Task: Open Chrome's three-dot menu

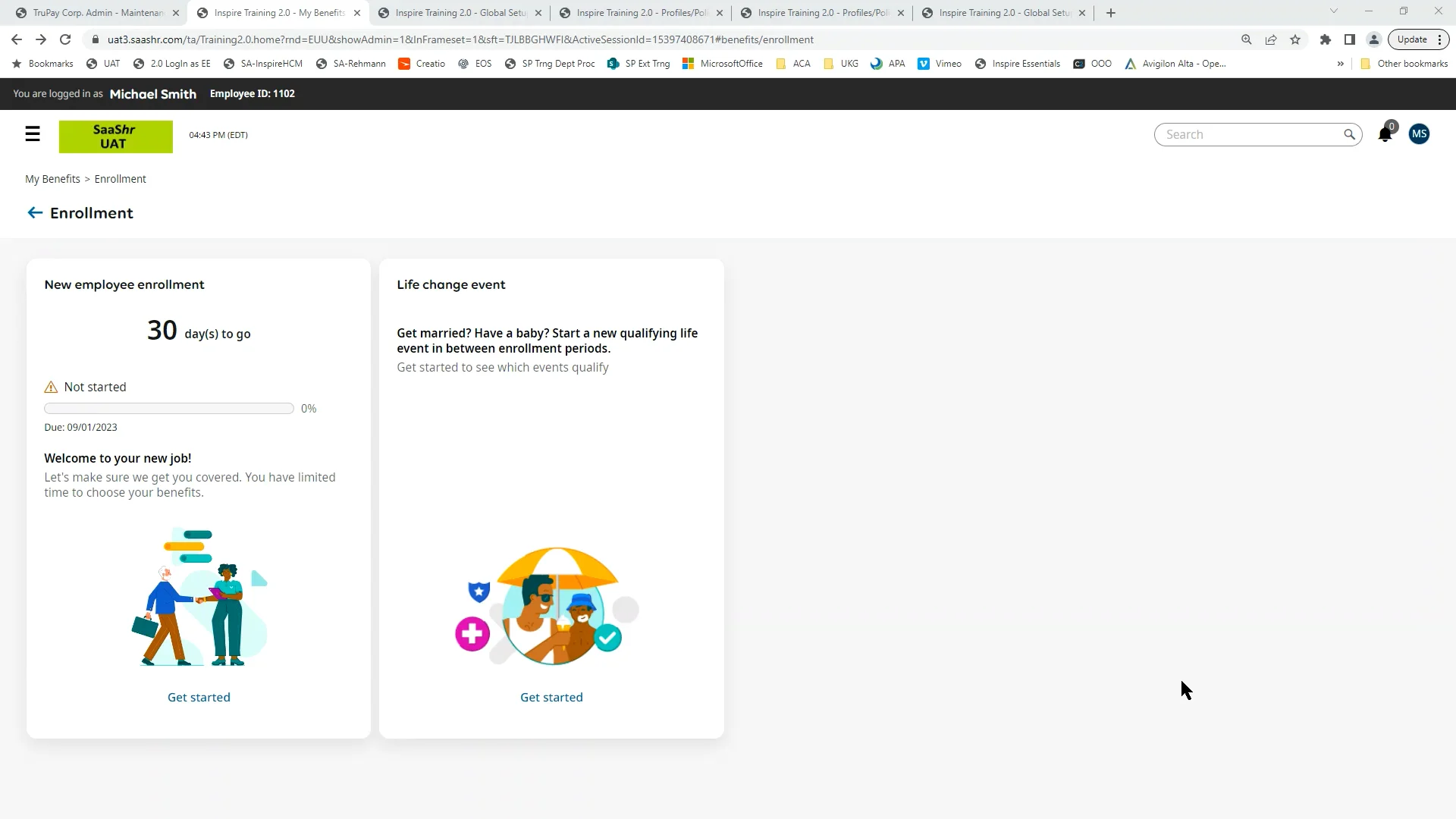Action: point(1440,39)
